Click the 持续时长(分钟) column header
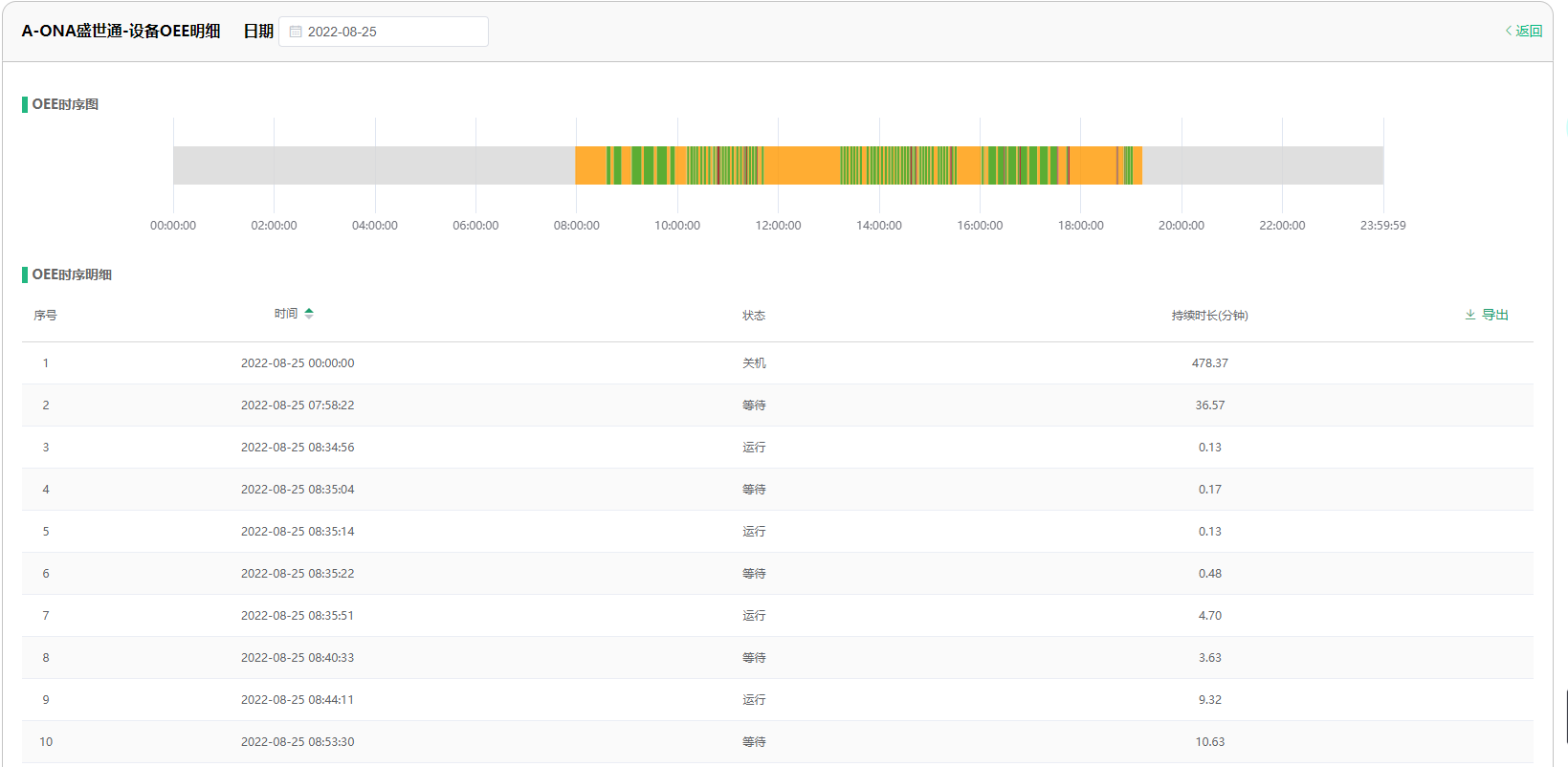 (x=1209, y=316)
